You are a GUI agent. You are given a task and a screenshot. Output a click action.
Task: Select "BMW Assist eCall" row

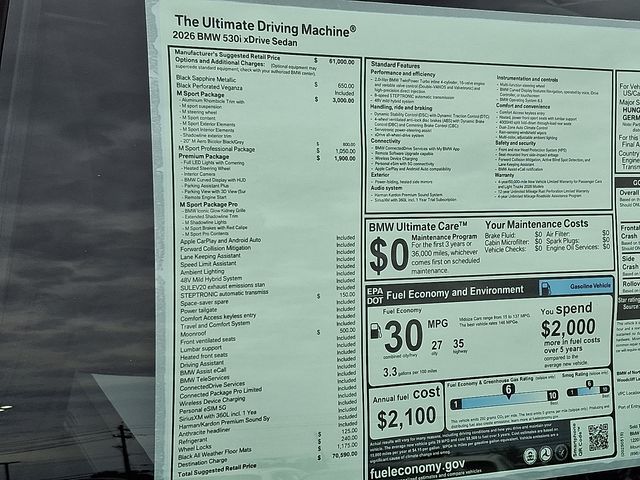[203, 372]
